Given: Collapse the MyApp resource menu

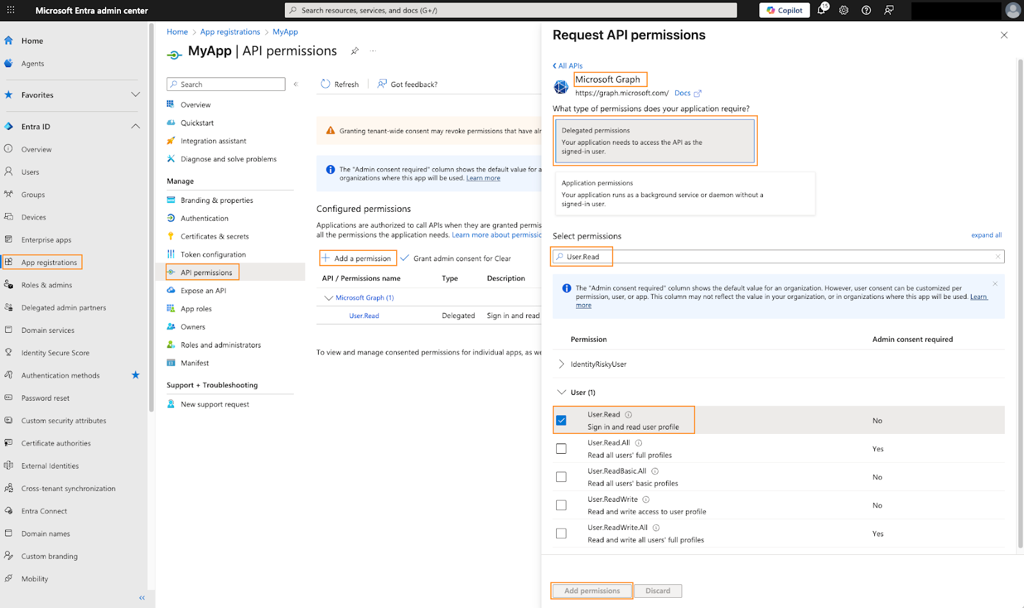Looking at the screenshot, I should point(296,84).
